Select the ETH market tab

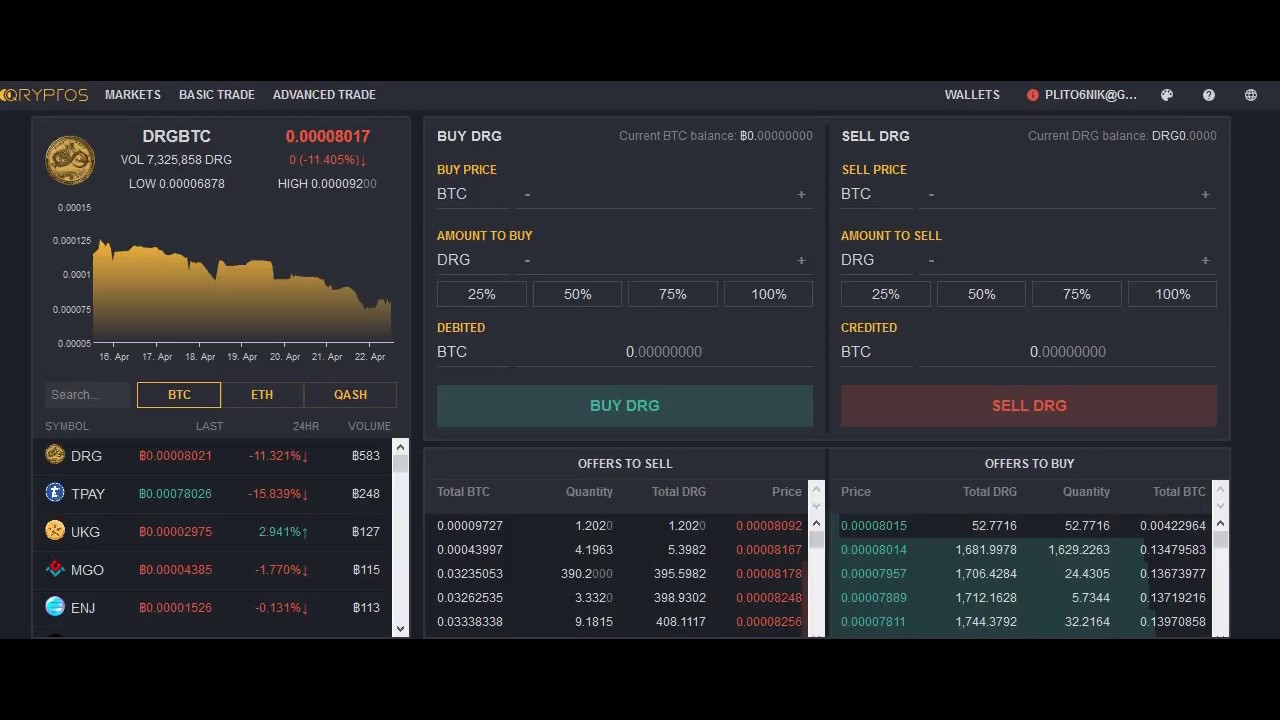pyautogui.click(x=262, y=395)
